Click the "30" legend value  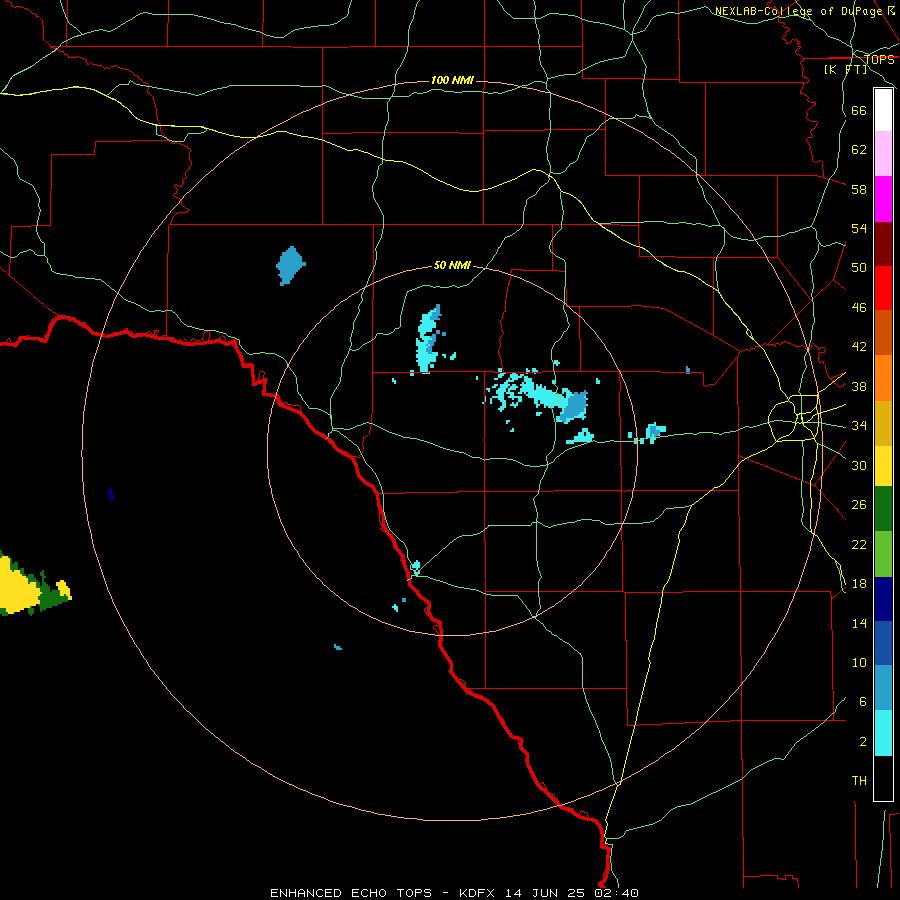pyautogui.click(x=859, y=465)
